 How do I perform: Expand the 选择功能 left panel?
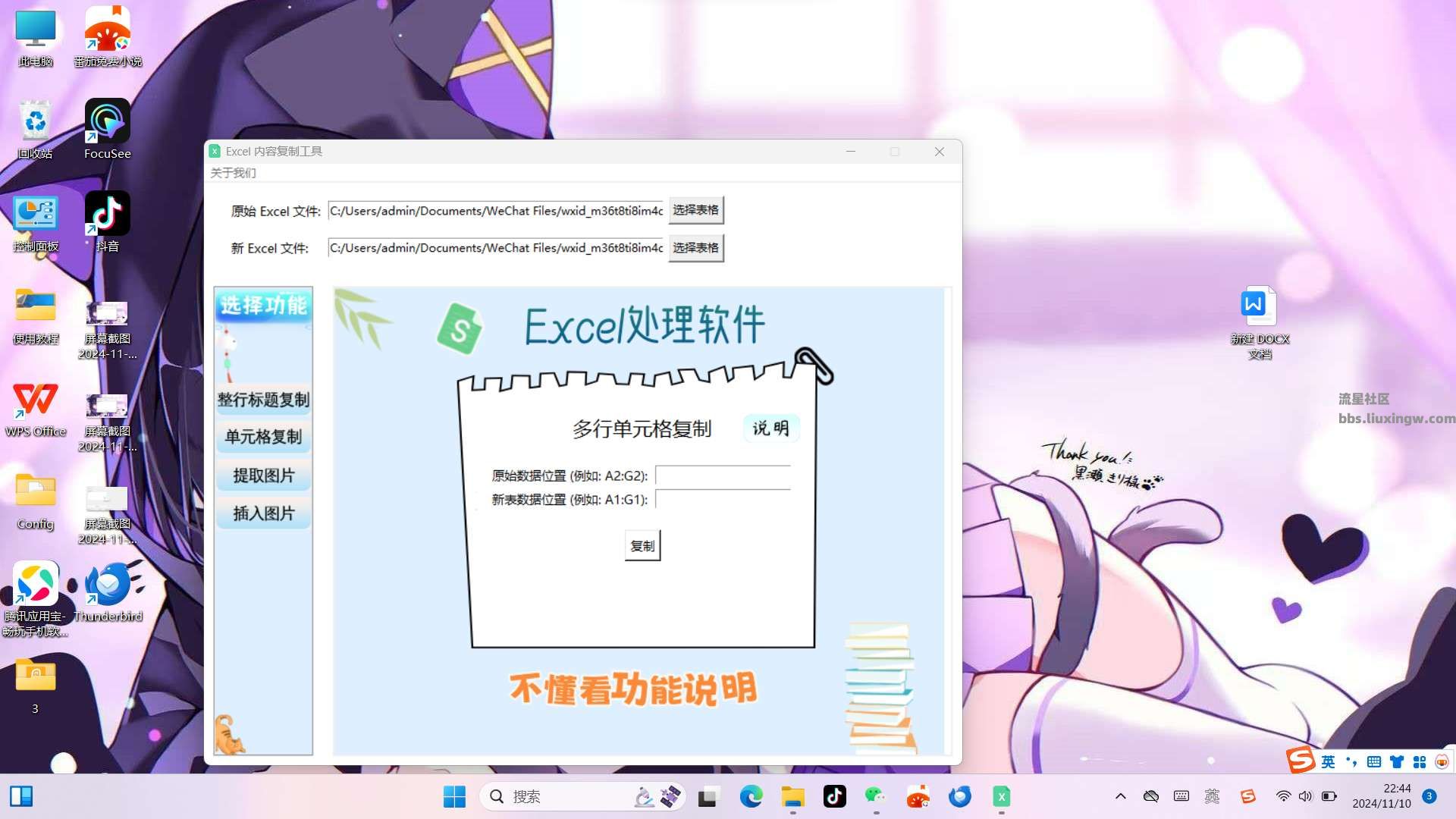[263, 305]
